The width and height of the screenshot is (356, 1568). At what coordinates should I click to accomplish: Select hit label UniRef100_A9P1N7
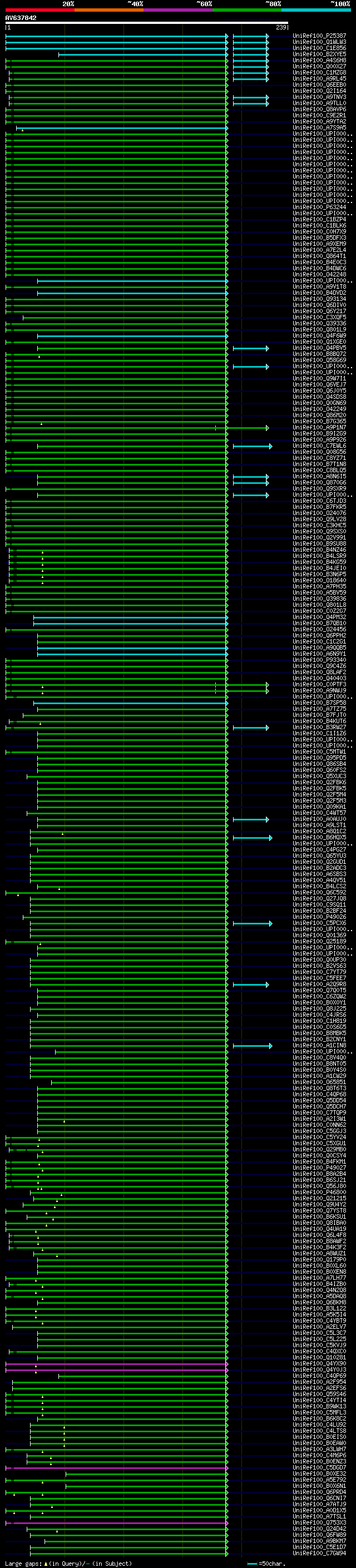click(x=319, y=427)
